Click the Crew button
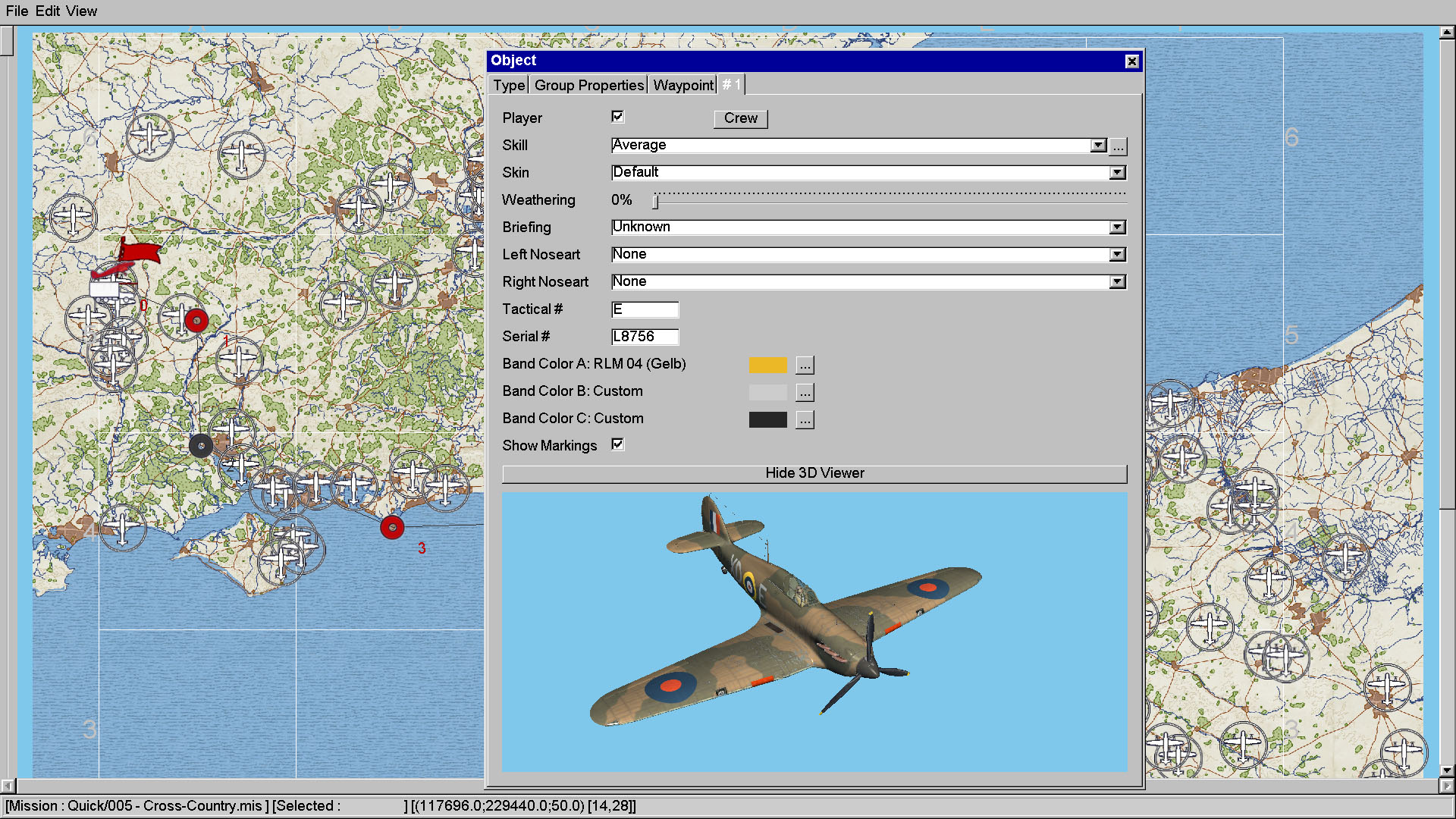The image size is (1456, 819). click(x=740, y=118)
